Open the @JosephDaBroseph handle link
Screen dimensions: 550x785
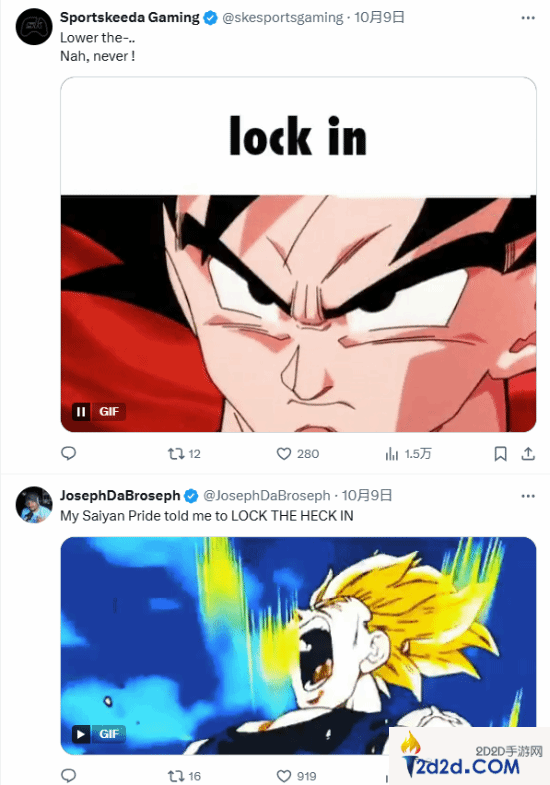[x=267, y=496]
